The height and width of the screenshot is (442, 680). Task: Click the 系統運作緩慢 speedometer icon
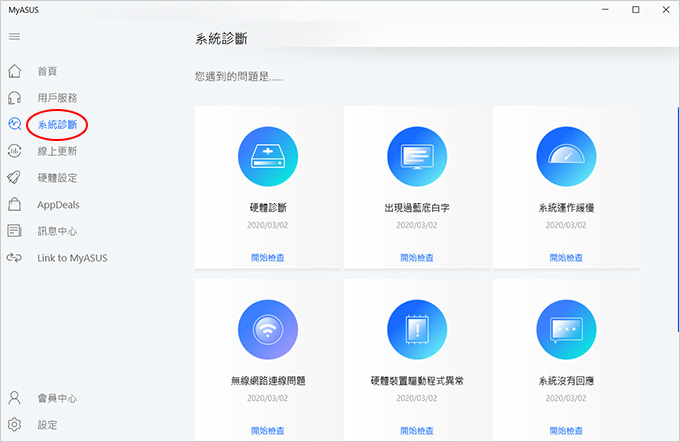[566, 157]
